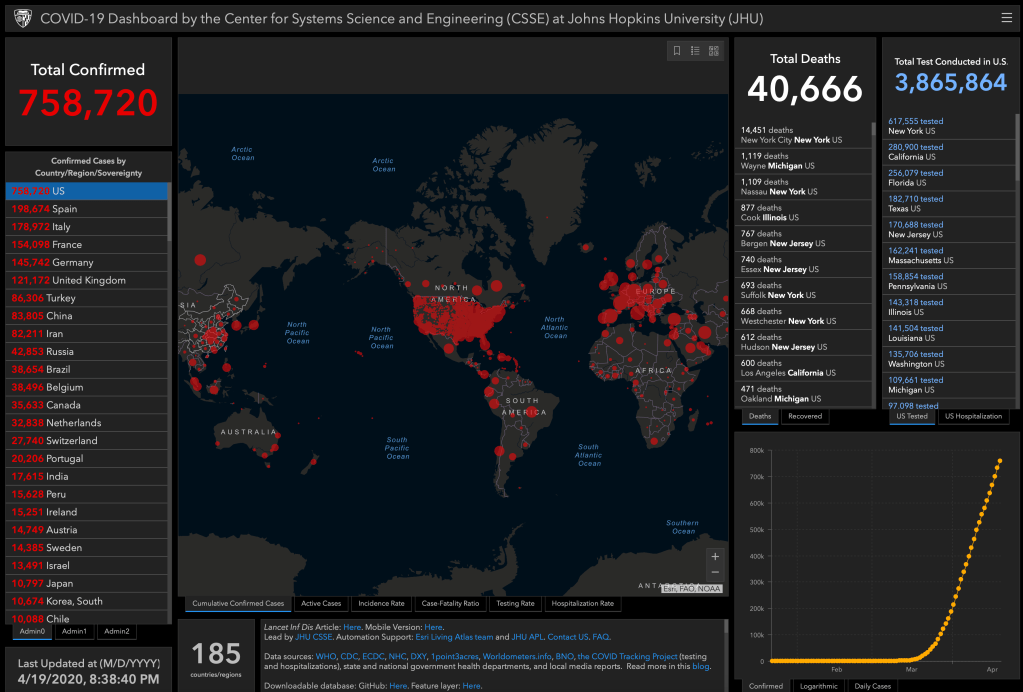Show the Case-Fatality Ratio map layer
The width and height of the screenshot is (1023, 692).
point(450,603)
